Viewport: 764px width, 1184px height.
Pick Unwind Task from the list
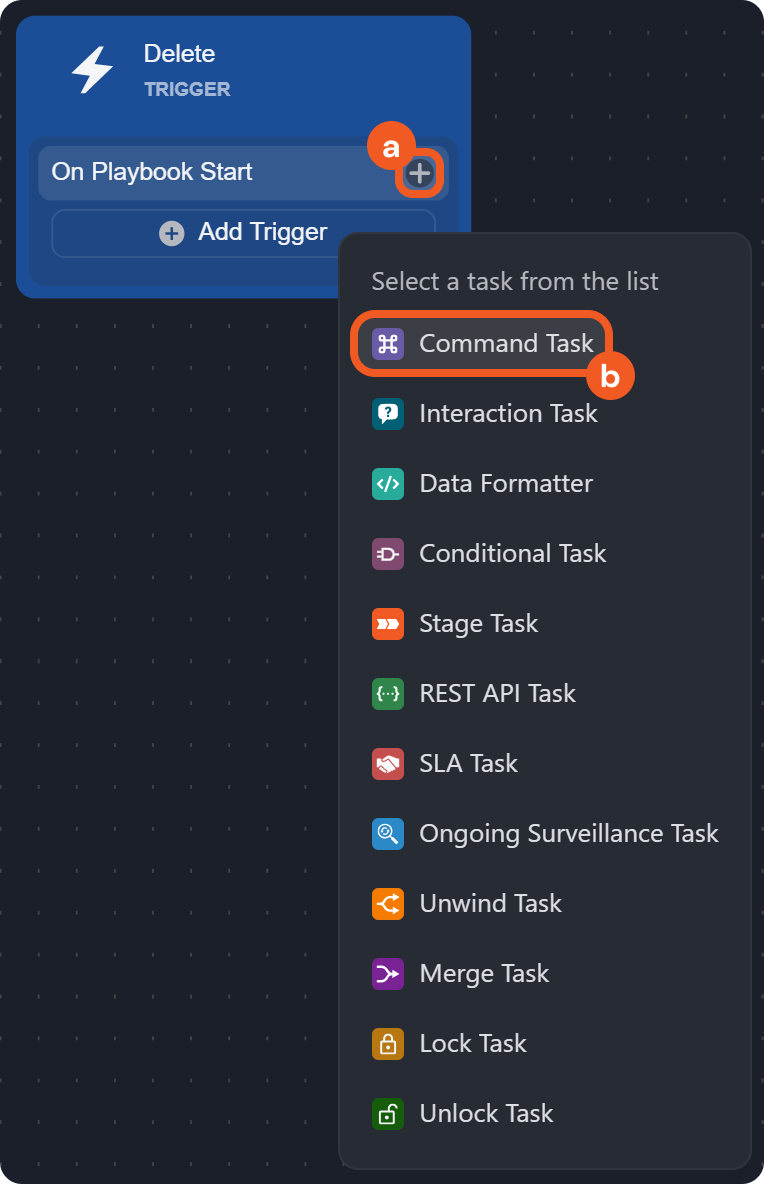click(490, 904)
